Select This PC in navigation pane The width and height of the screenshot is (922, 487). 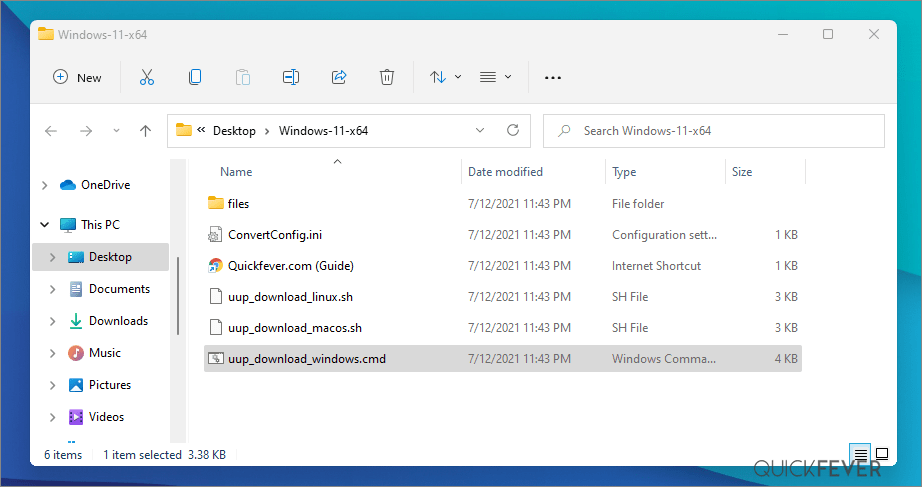click(x=100, y=225)
